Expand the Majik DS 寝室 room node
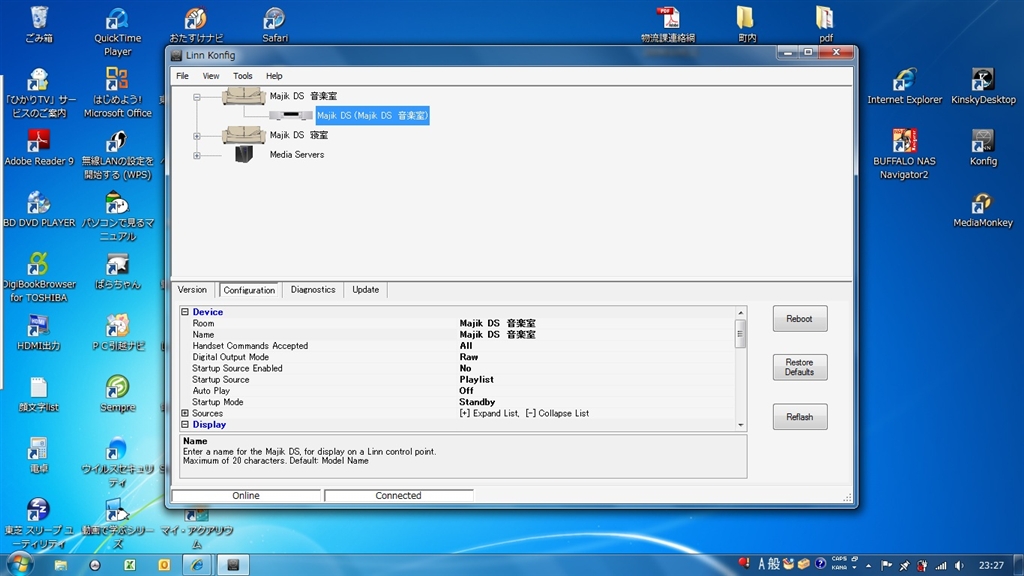This screenshot has width=1024, height=576. click(197, 136)
